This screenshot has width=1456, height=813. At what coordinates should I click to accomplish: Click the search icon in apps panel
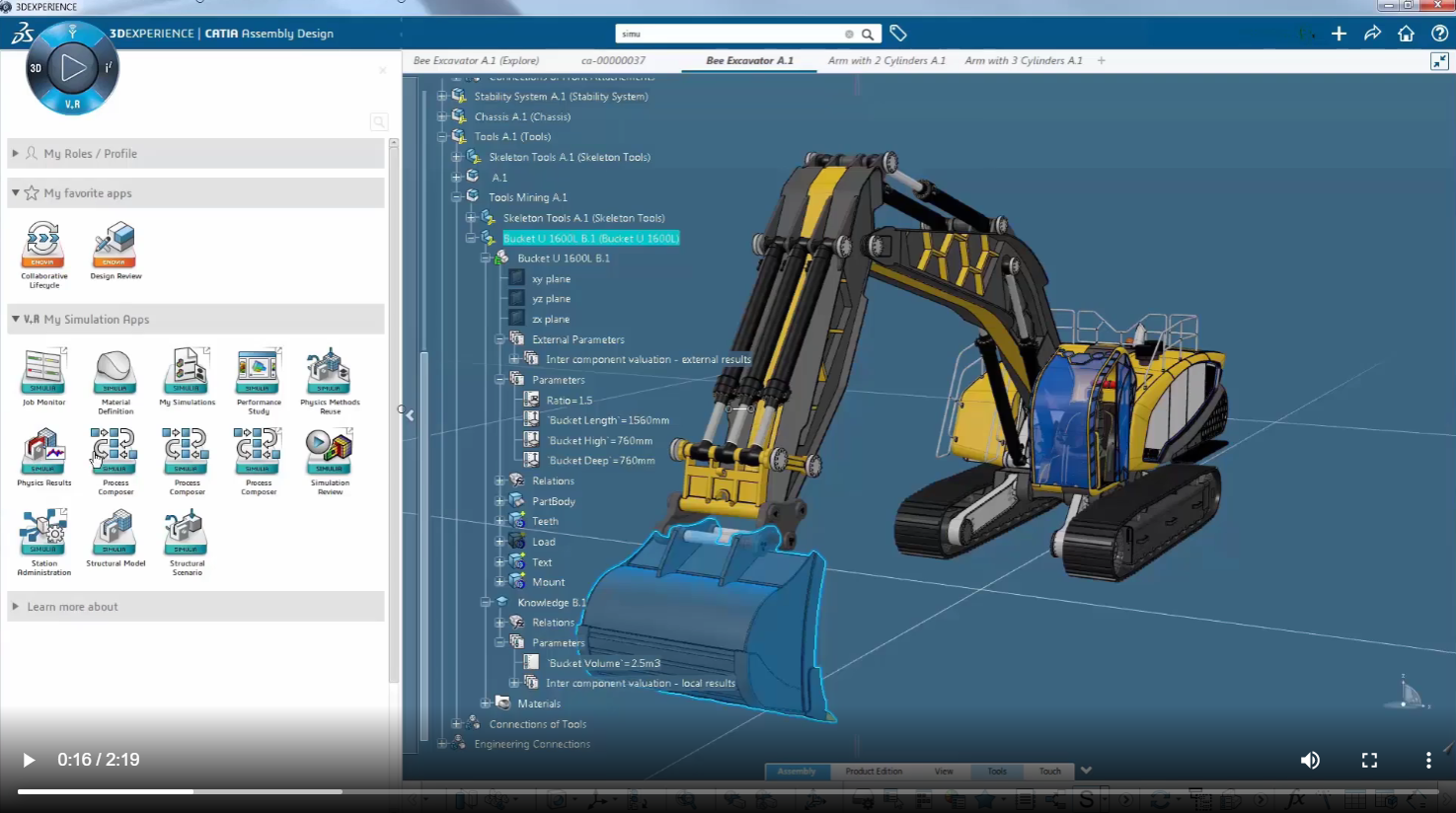378,121
